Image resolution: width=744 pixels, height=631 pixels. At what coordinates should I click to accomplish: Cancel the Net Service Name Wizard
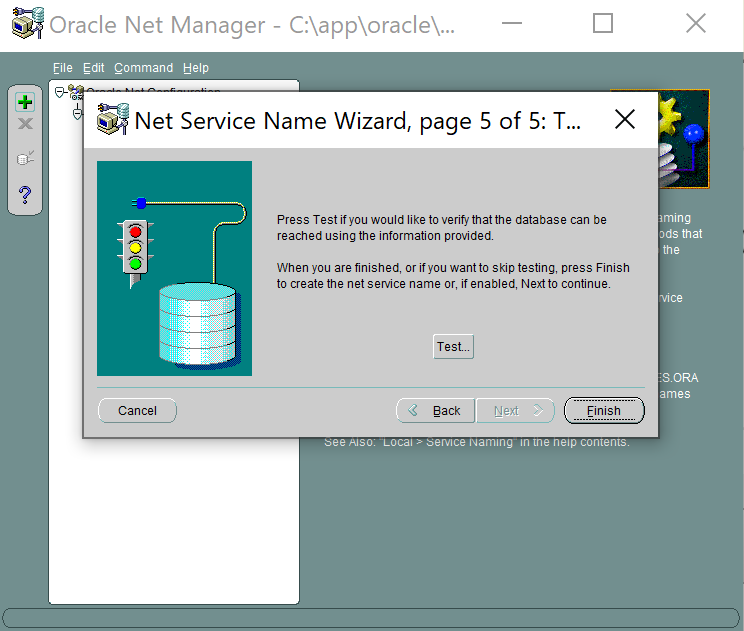click(x=137, y=411)
